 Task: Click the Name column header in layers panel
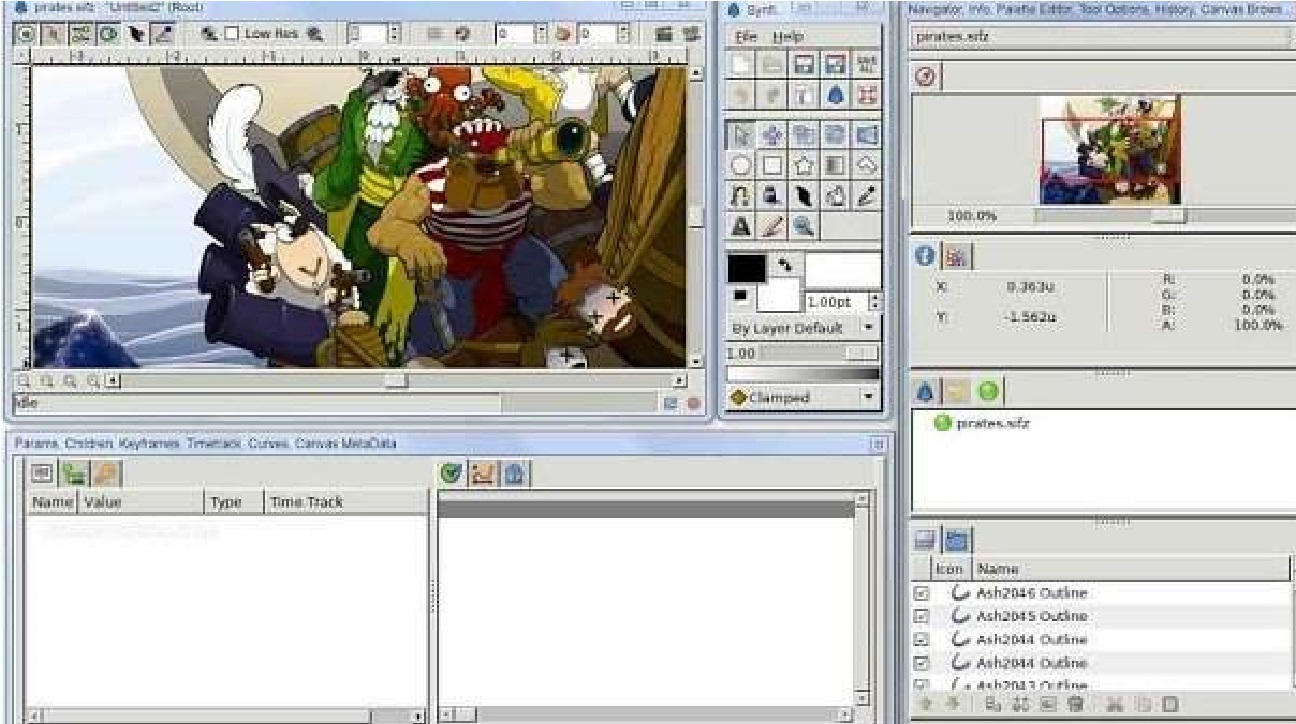(x=998, y=569)
